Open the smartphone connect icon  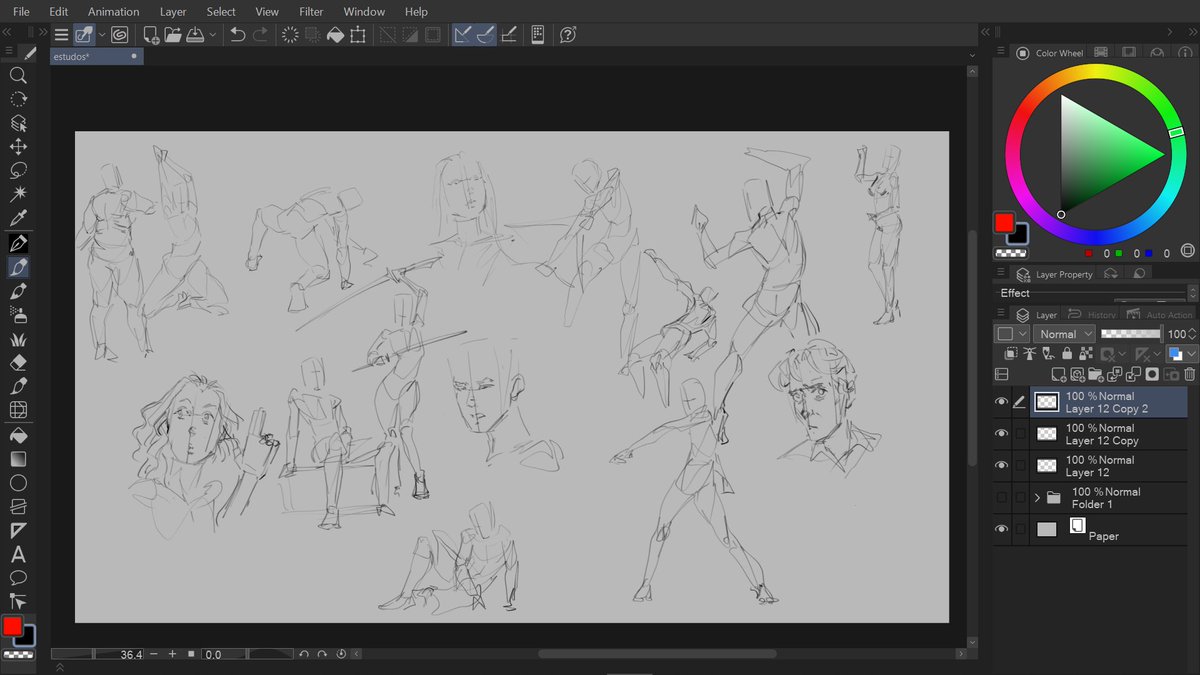(x=537, y=35)
